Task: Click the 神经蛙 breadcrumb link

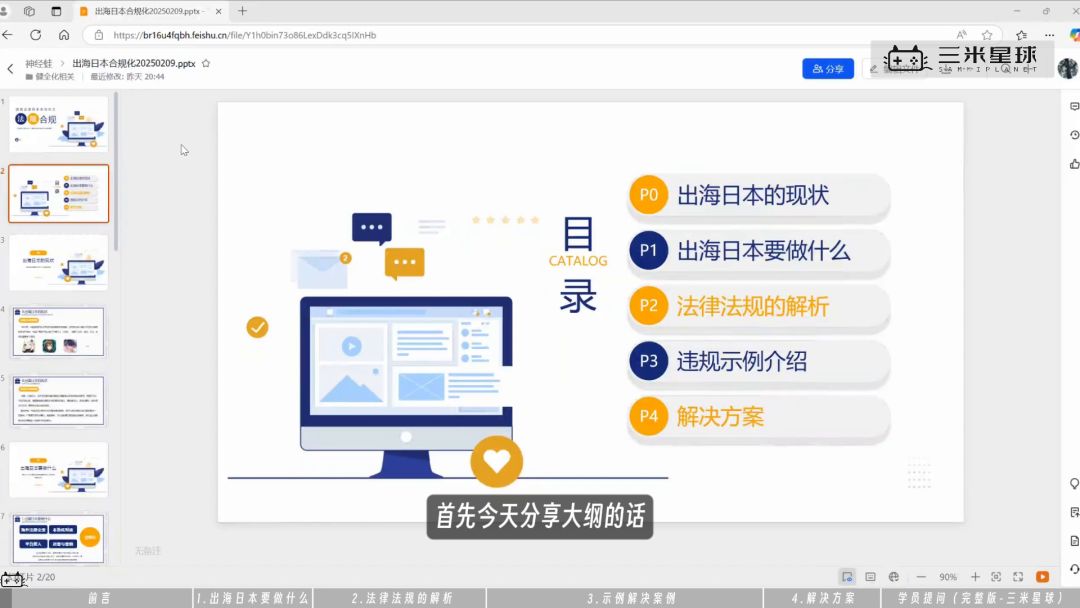Action: point(39,63)
